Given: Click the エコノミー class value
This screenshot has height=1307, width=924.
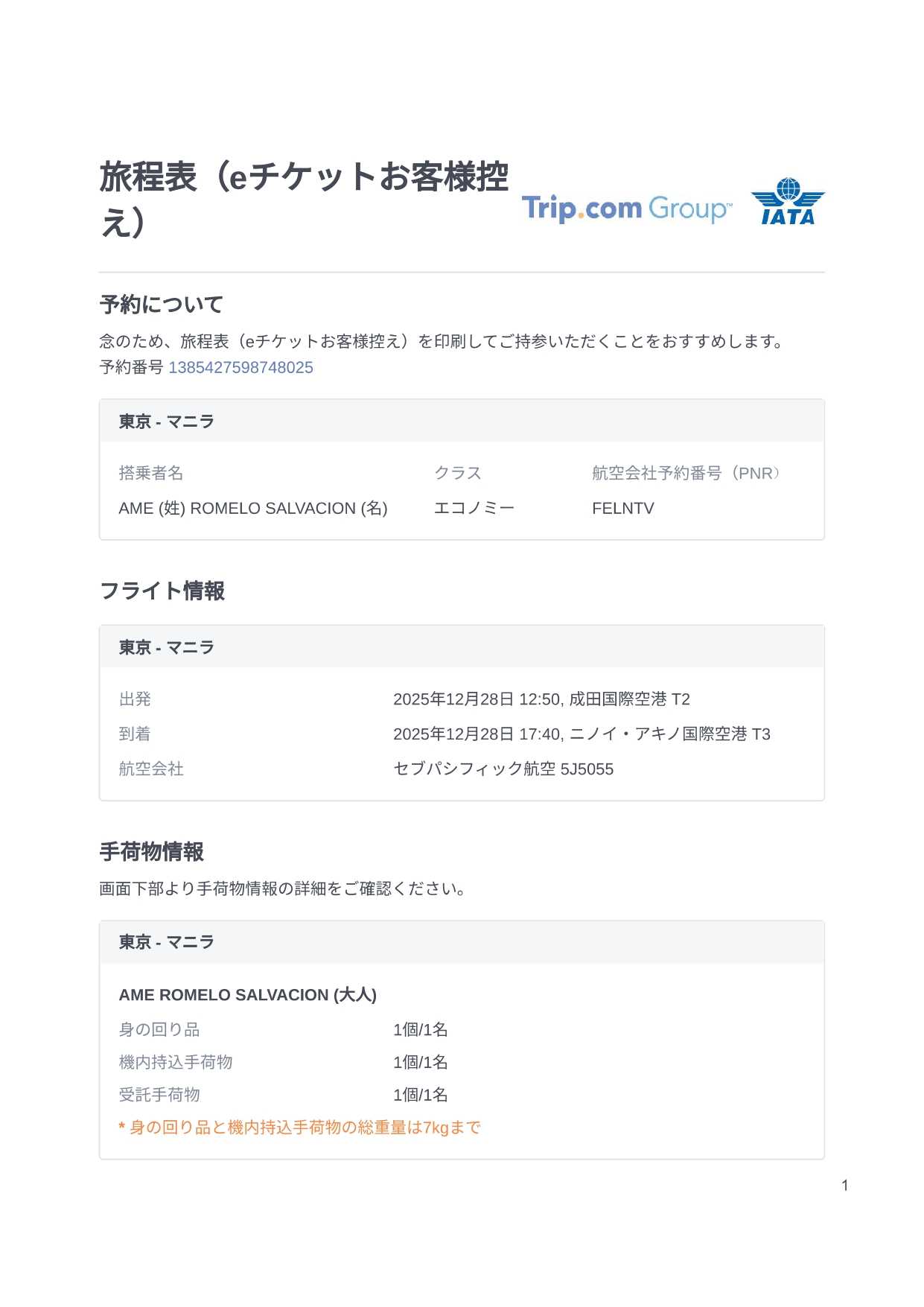Looking at the screenshot, I should pyautogui.click(x=474, y=509).
